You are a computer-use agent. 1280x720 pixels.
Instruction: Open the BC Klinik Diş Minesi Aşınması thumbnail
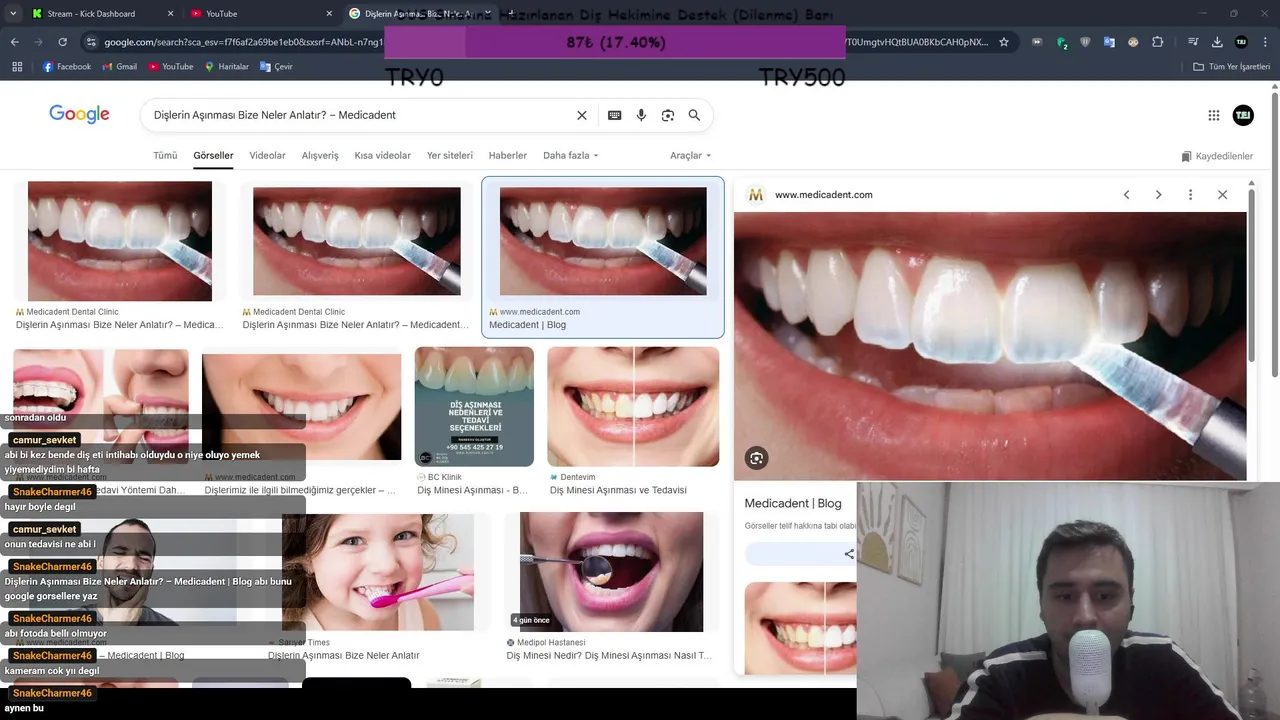(x=474, y=406)
